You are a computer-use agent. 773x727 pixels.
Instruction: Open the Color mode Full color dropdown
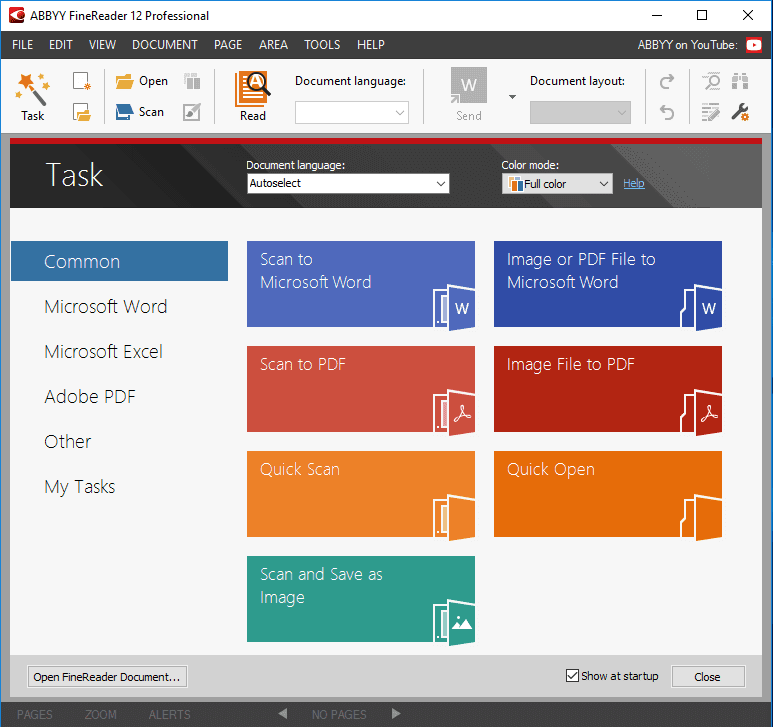557,184
